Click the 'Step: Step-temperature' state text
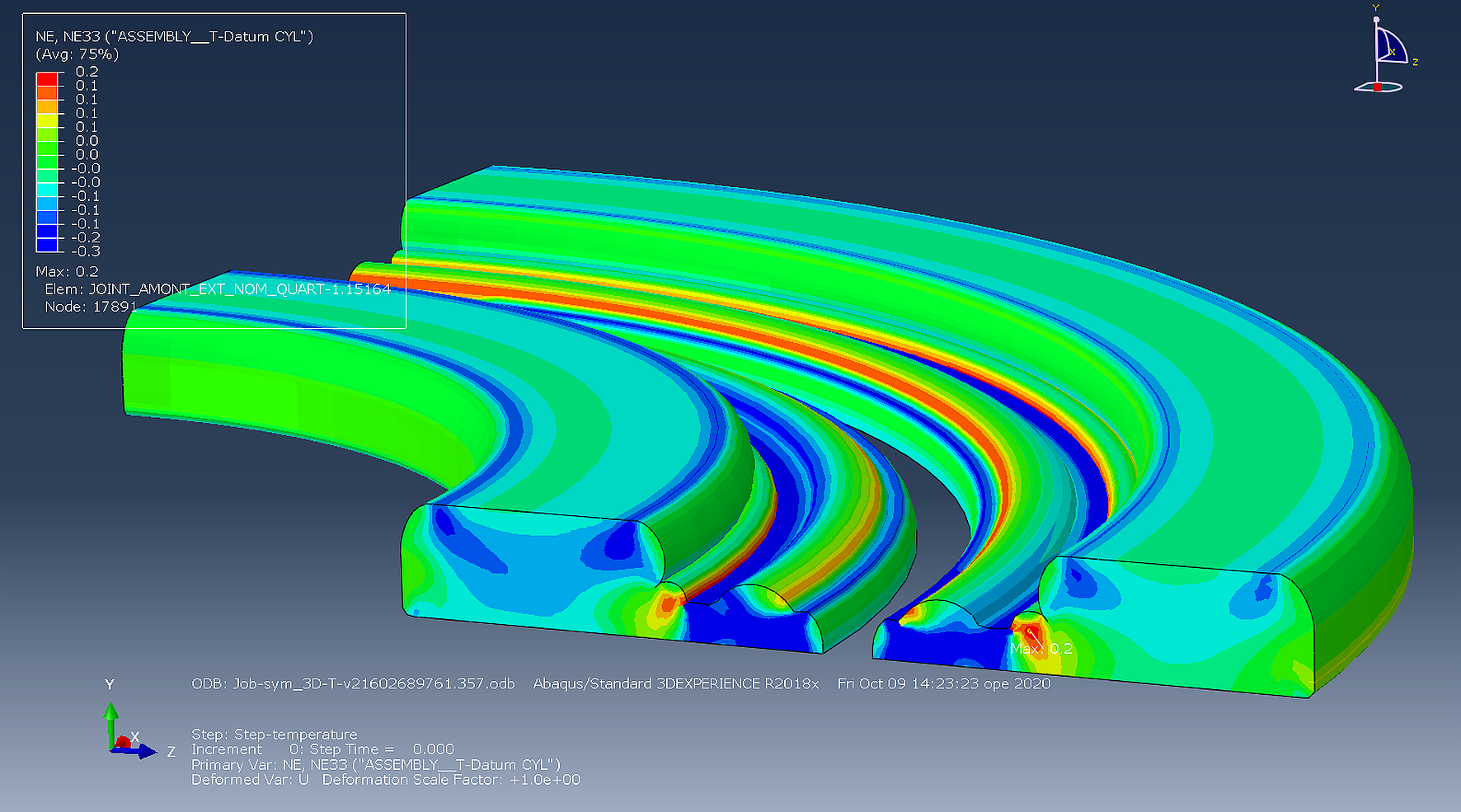 tap(274, 734)
